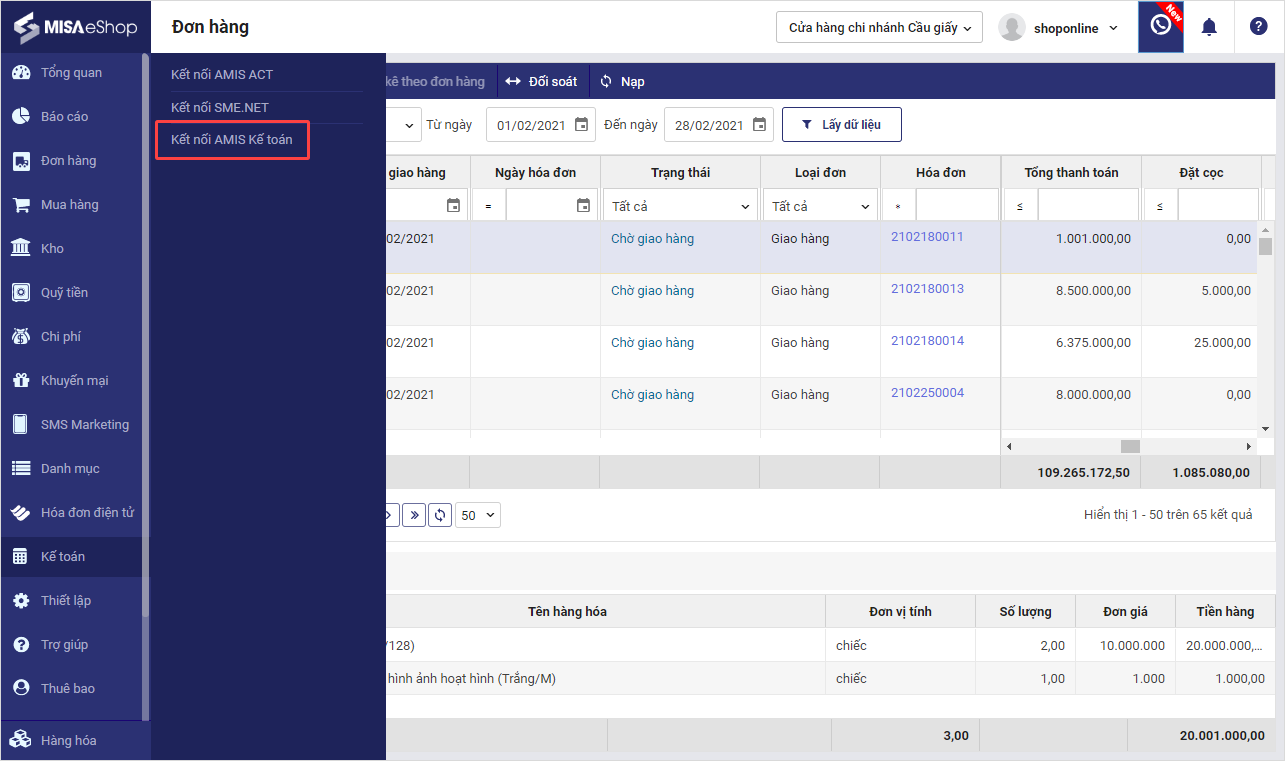Viewport: 1285px width, 761px height.
Task: Click the Đối soát toolbar button
Action: click(x=541, y=81)
